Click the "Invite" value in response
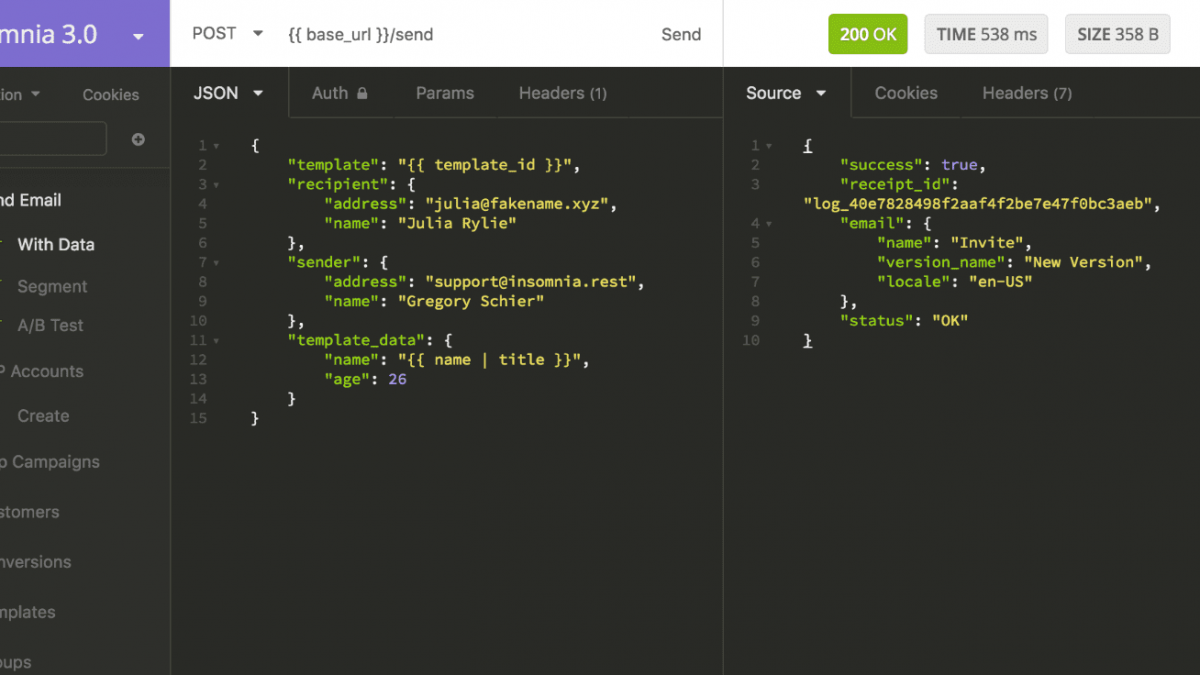1200x675 pixels. (987, 243)
